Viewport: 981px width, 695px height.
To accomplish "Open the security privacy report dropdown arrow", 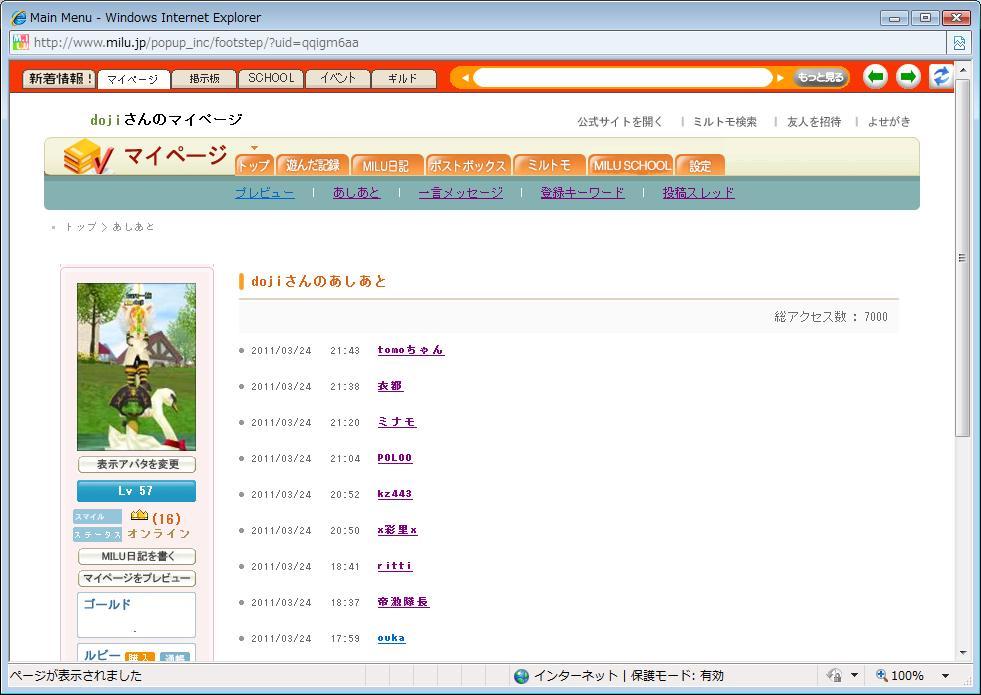I will (854, 676).
